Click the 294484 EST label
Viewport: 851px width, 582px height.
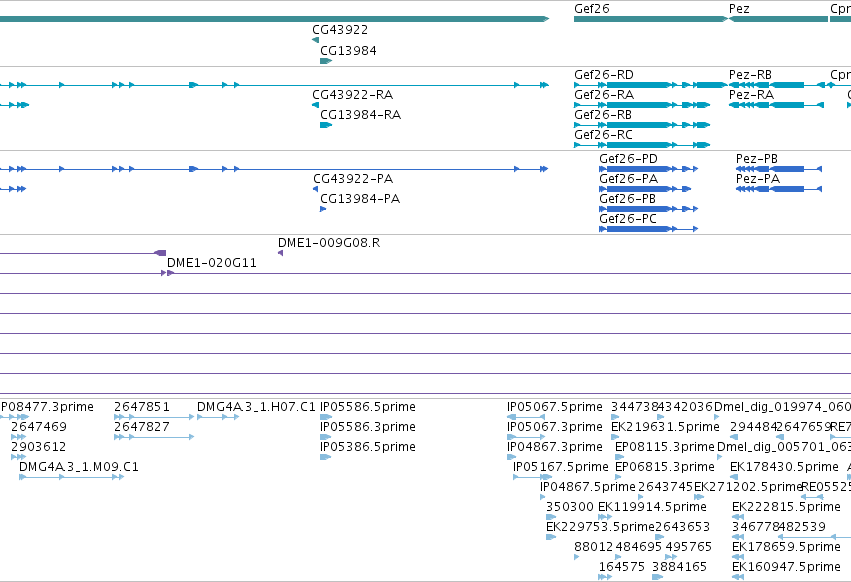pyautogui.click(x=753, y=427)
